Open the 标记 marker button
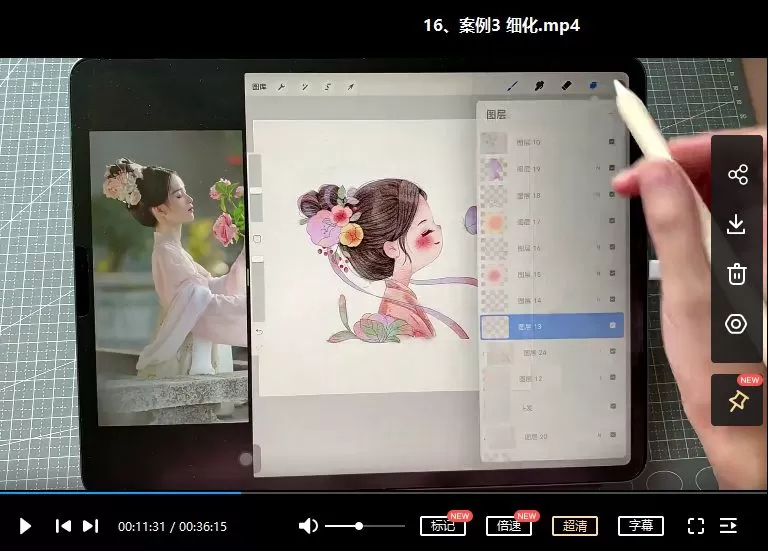 click(x=443, y=526)
